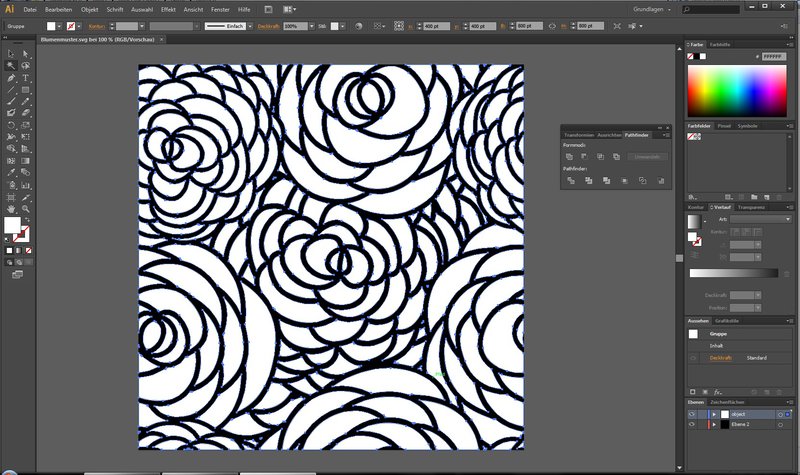The height and width of the screenshot is (475, 800).
Task: Select the Pencil tool
Action: (26, 102)
